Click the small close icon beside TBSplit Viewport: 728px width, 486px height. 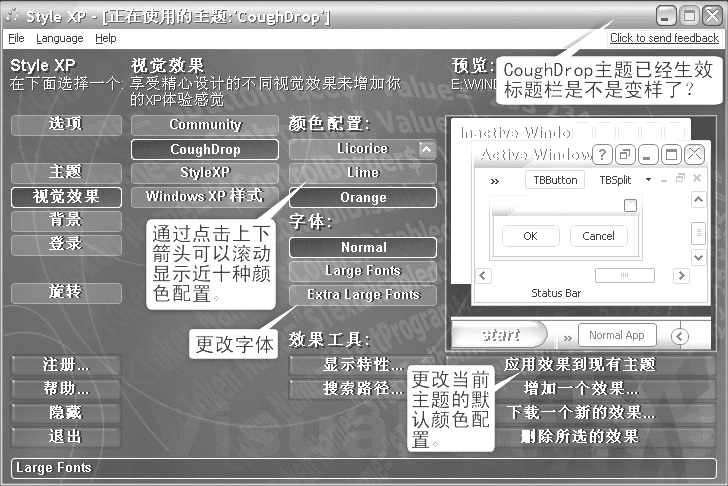point(696,178)
